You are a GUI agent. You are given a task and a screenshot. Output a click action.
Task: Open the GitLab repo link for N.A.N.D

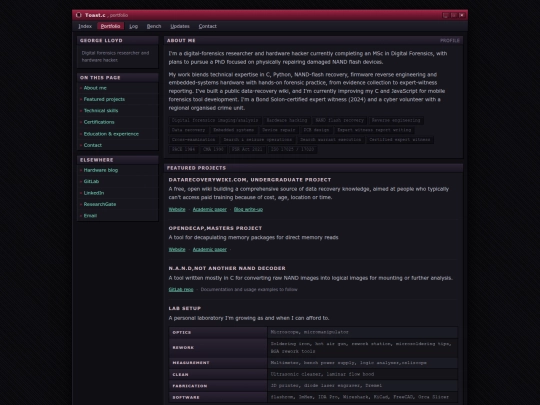coord(181,290)
